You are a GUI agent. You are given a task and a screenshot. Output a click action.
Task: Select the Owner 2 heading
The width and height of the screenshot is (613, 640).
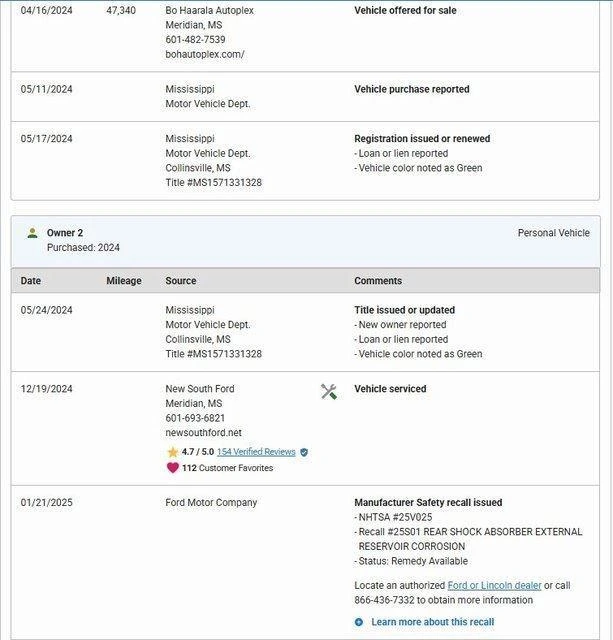point(65,233)
